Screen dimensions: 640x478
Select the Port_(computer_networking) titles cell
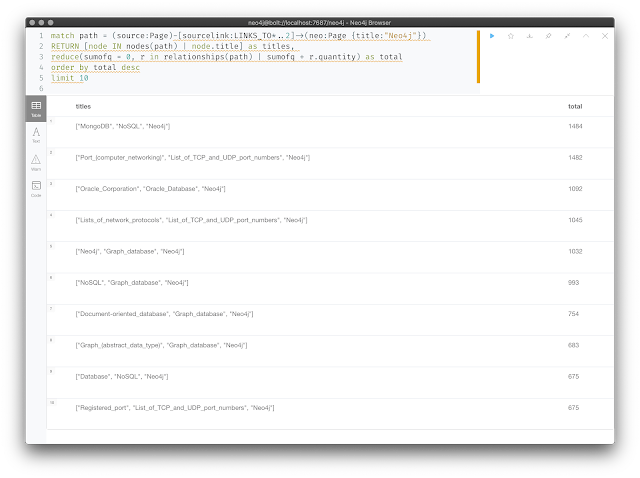click(193, 158)
